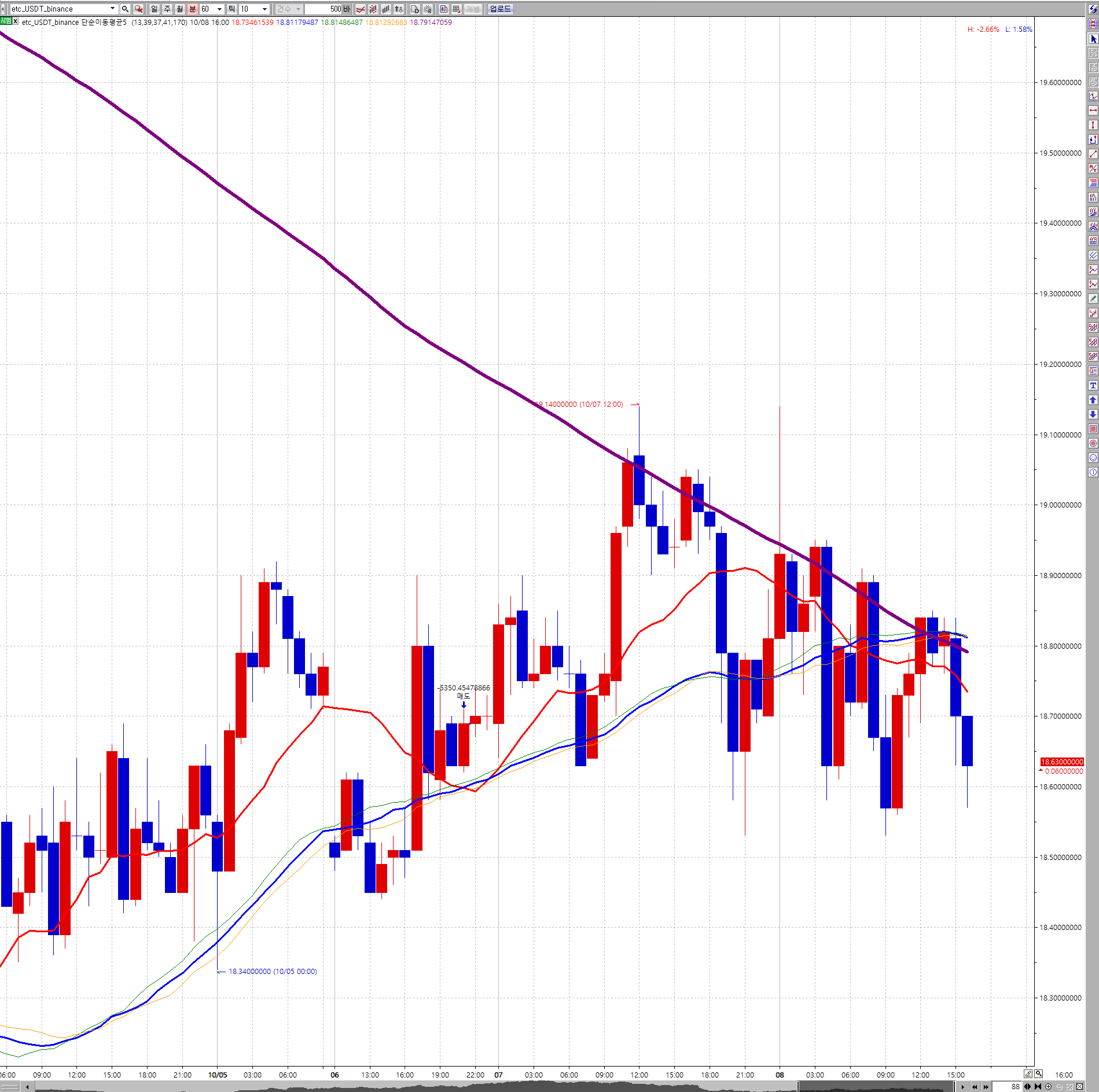
Task: Click the smiley face marker tool
Action: point(1093,458)
